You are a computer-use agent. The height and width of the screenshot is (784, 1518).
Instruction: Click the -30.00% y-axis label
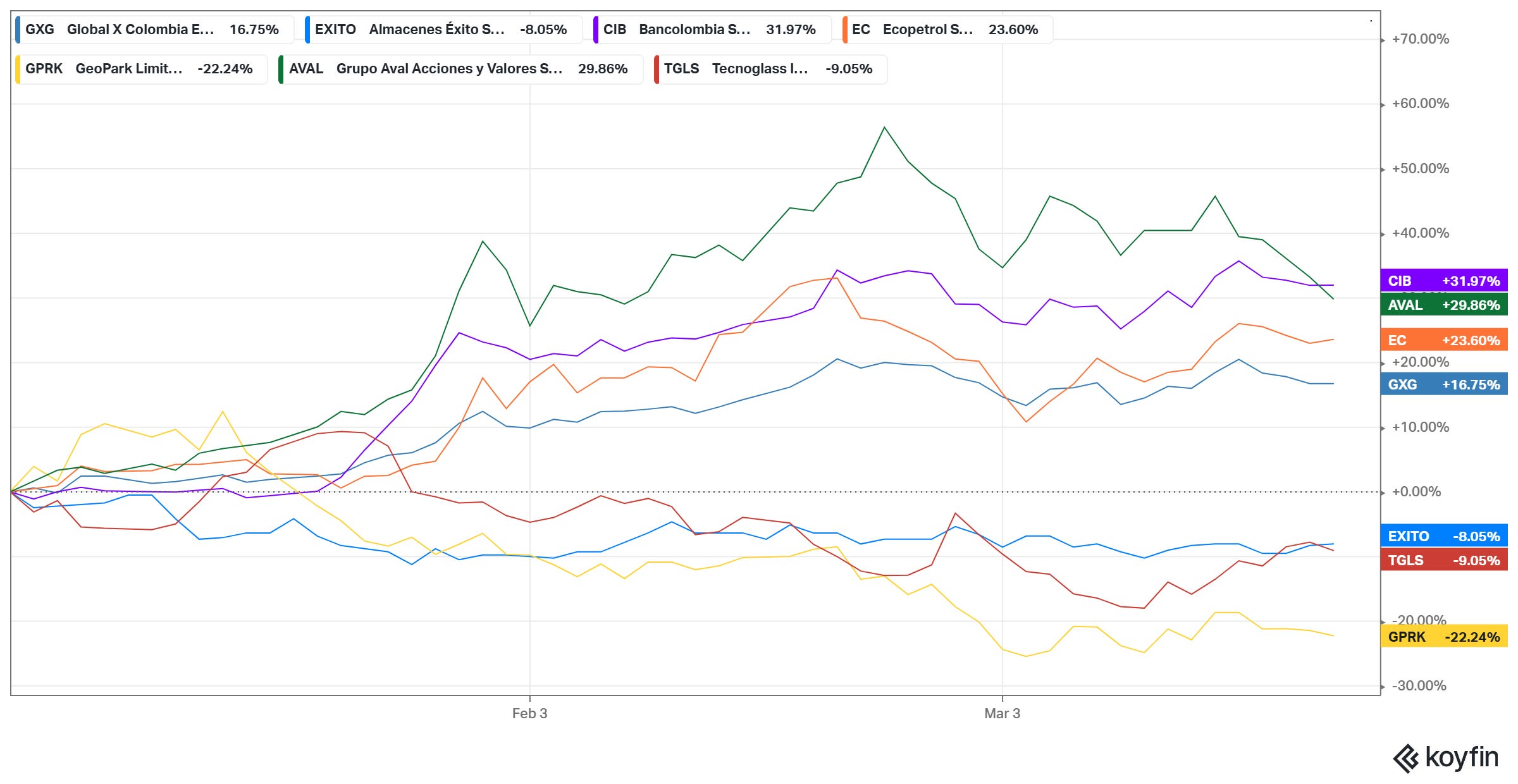[1419, 686]
